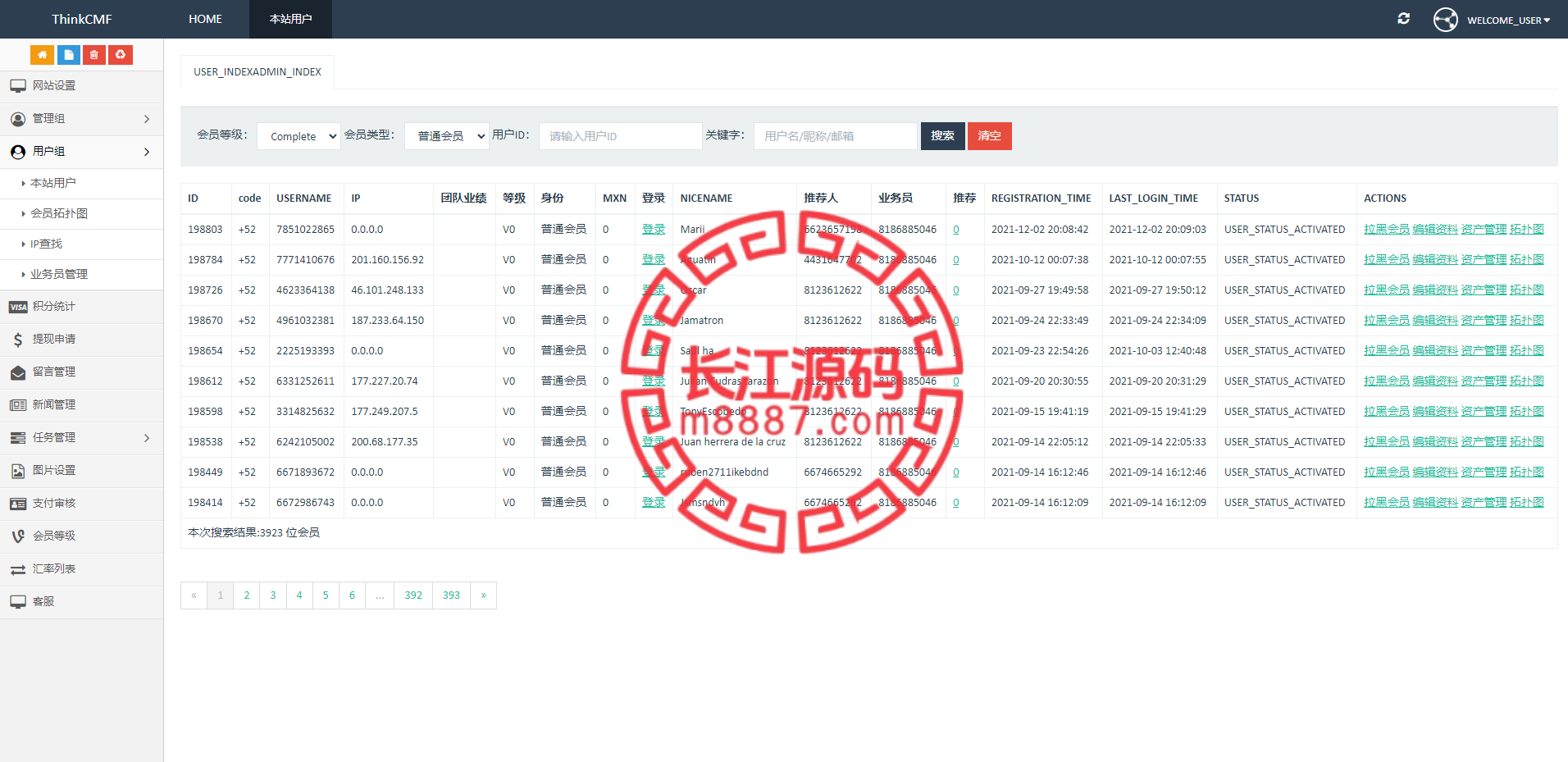Click 推荐 count 0 for user 198414
1568x762 pixels.
click(x=956, y=503)
